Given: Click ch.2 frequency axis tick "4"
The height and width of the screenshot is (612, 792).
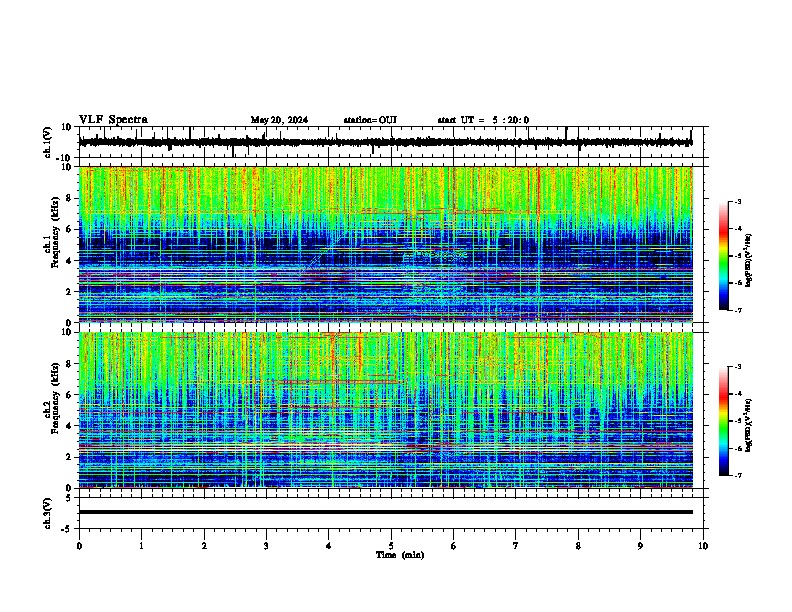Looking at the screenshot, I should [69, 426].
